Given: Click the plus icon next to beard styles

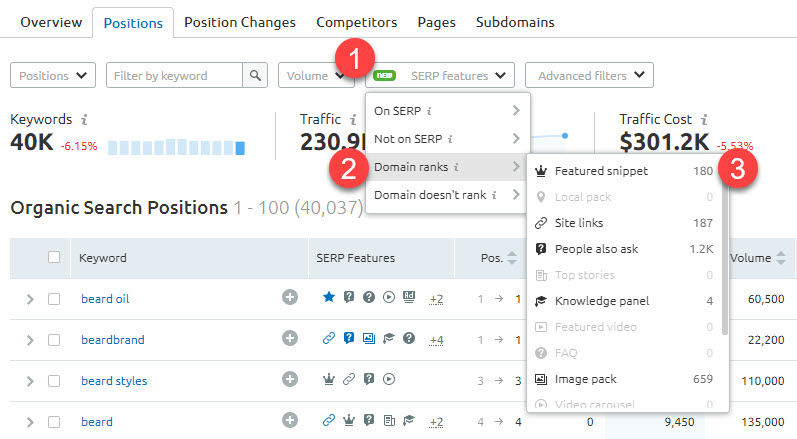Looking at the screenshot, I should [x=290, y=379].
